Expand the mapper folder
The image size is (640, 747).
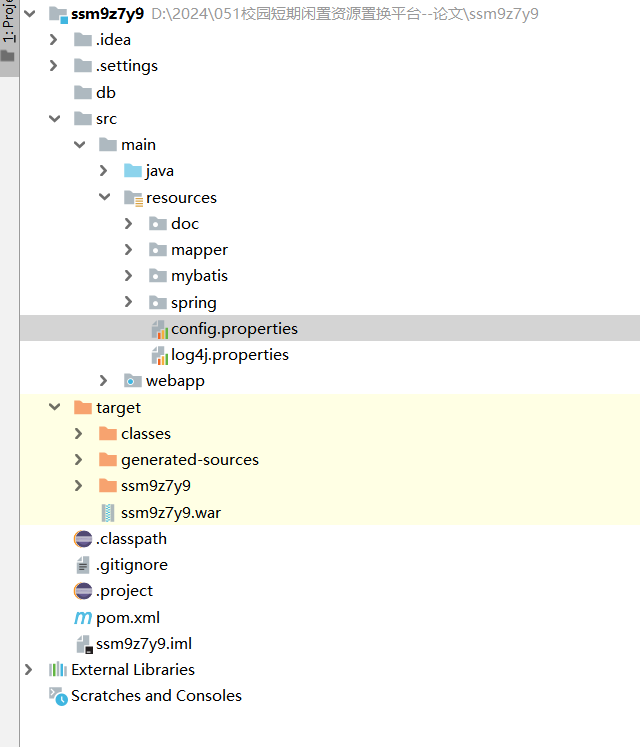(x=129, y=250)
